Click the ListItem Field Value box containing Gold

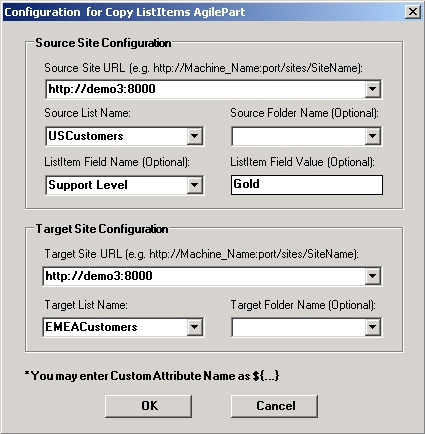pyautogui.click(x=307, y=185)
